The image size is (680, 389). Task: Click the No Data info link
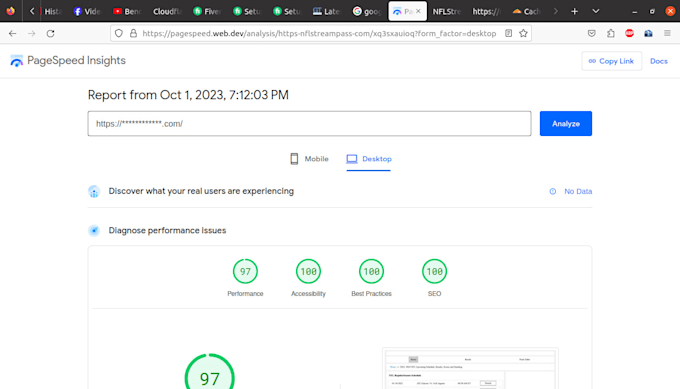pos(571,191)
